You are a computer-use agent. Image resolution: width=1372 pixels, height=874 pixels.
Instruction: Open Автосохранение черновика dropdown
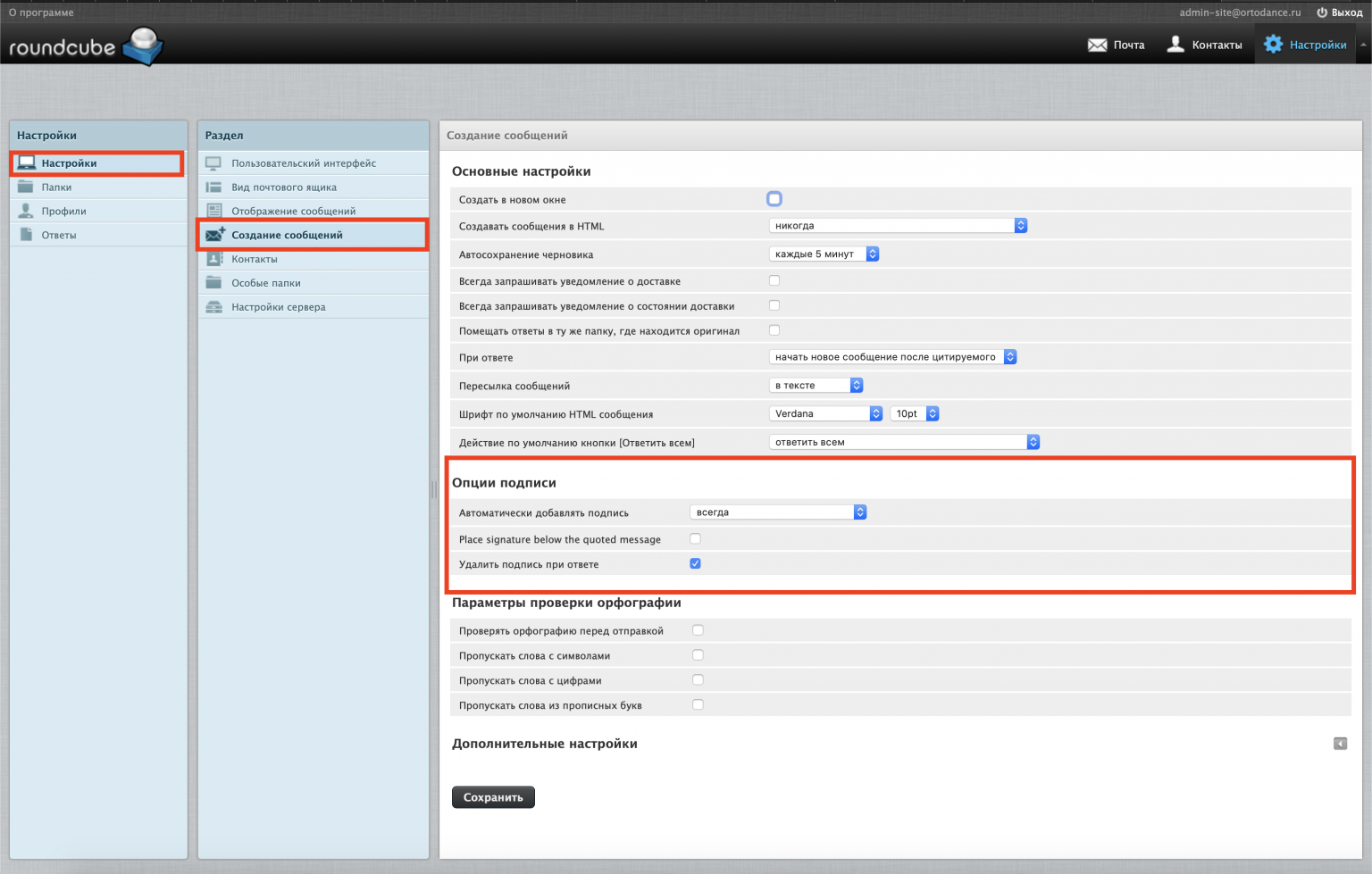pos(824,254)
